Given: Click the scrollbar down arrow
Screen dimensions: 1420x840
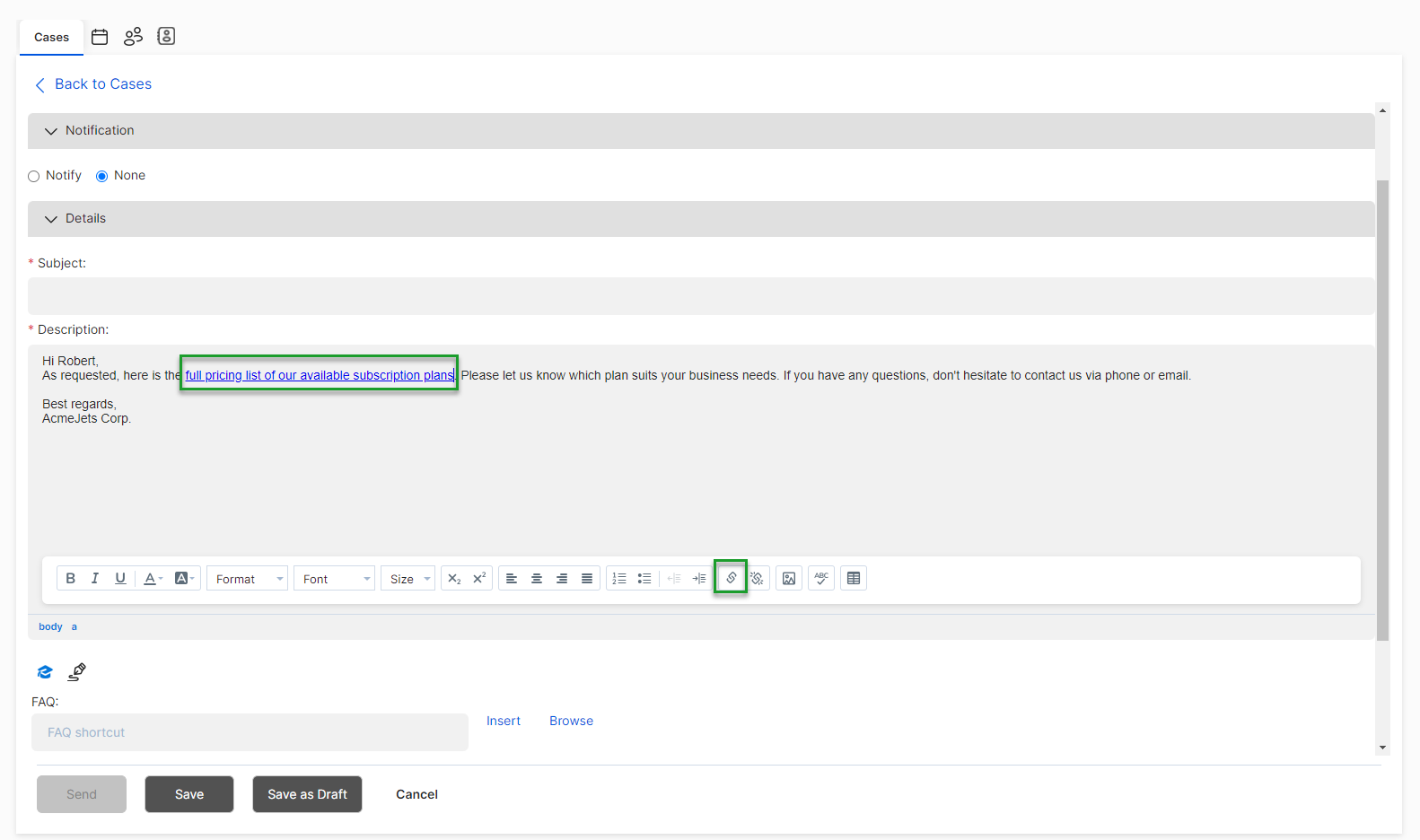Looking at the screenshot, I should point(1382,748).
